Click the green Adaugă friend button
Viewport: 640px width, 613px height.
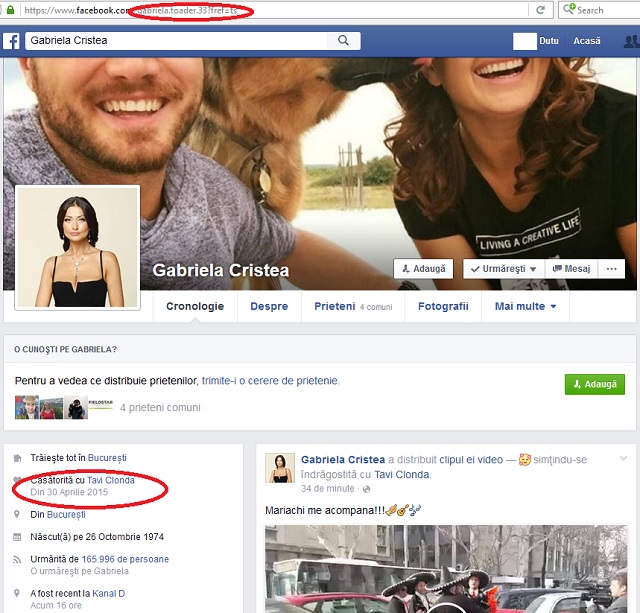tap(594, 384)
